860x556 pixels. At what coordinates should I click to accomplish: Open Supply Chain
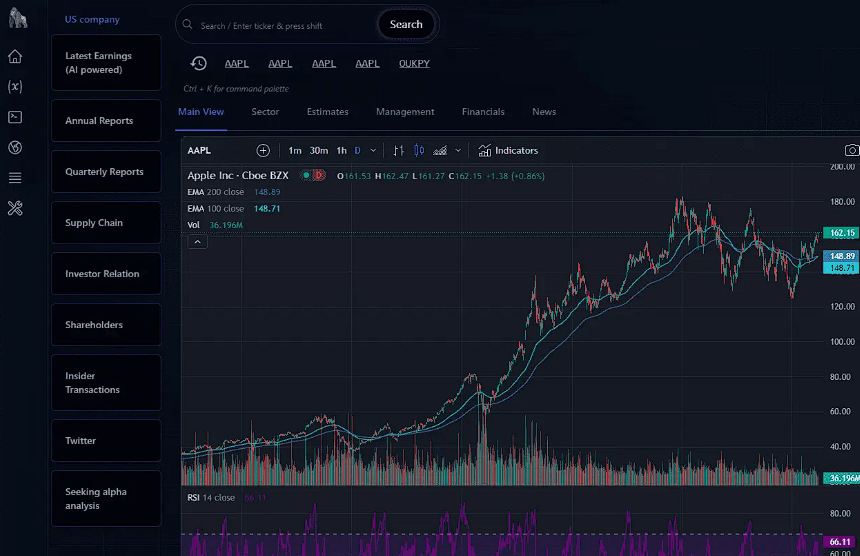point(106,223)
